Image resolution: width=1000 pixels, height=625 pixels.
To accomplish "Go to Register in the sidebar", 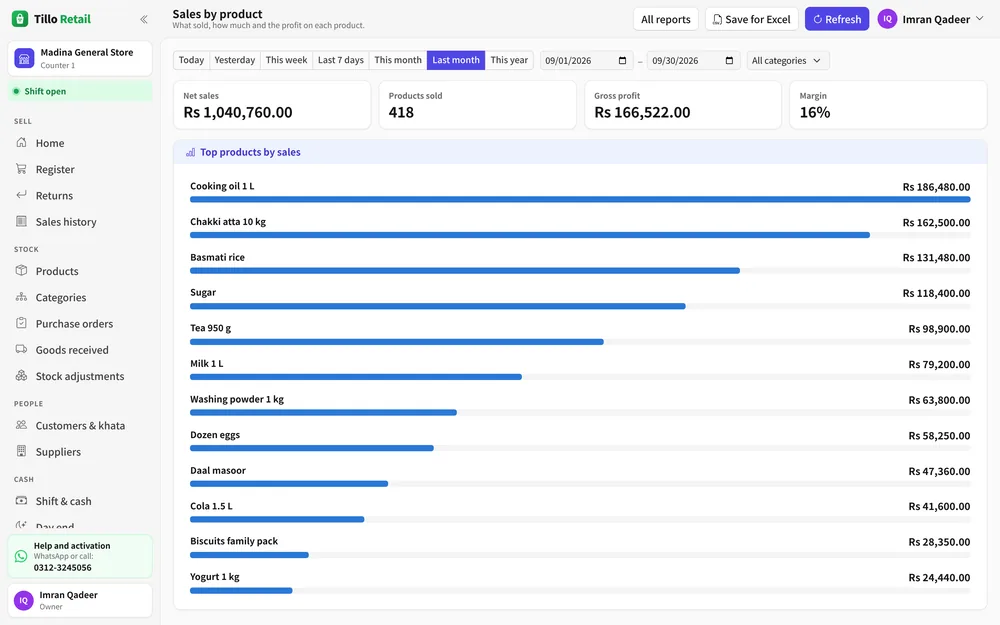I will (x=80, y=169).
